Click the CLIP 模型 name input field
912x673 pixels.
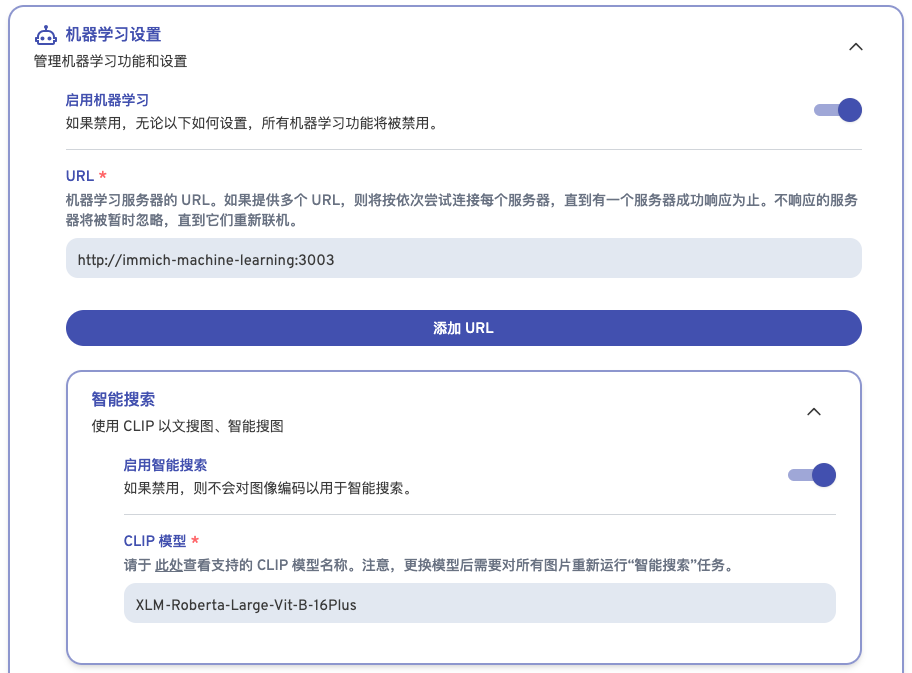tap(479, 604)
